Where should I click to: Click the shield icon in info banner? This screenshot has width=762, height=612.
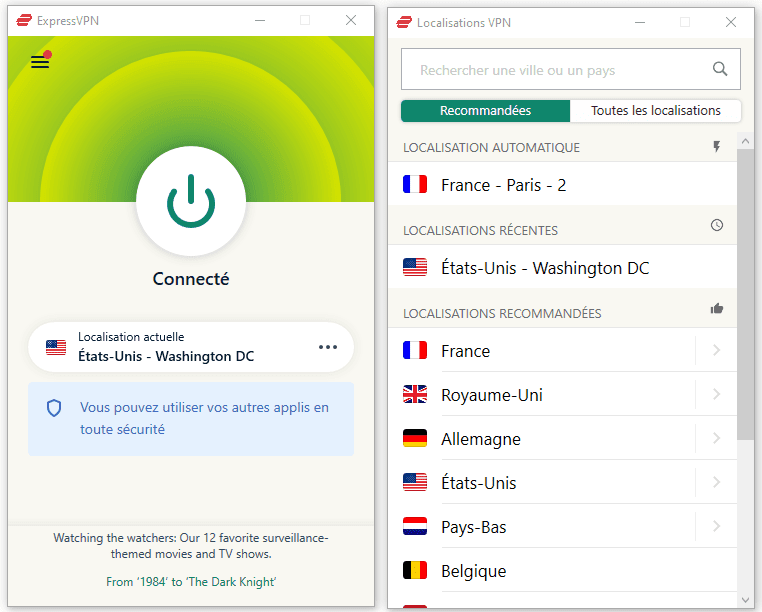click(54, 408)
